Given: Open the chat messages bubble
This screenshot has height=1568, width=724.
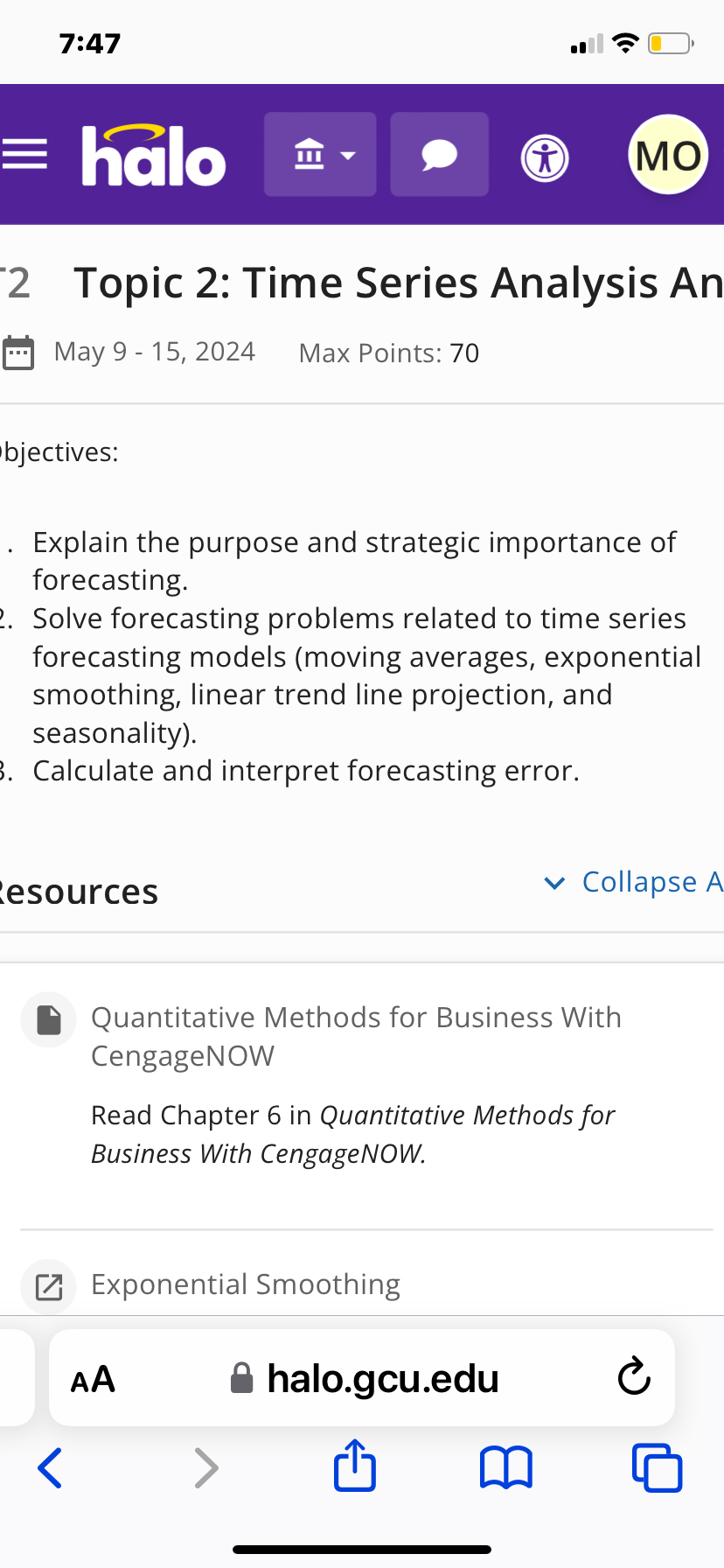Looking at the screenshot, I should pos(439,154).
